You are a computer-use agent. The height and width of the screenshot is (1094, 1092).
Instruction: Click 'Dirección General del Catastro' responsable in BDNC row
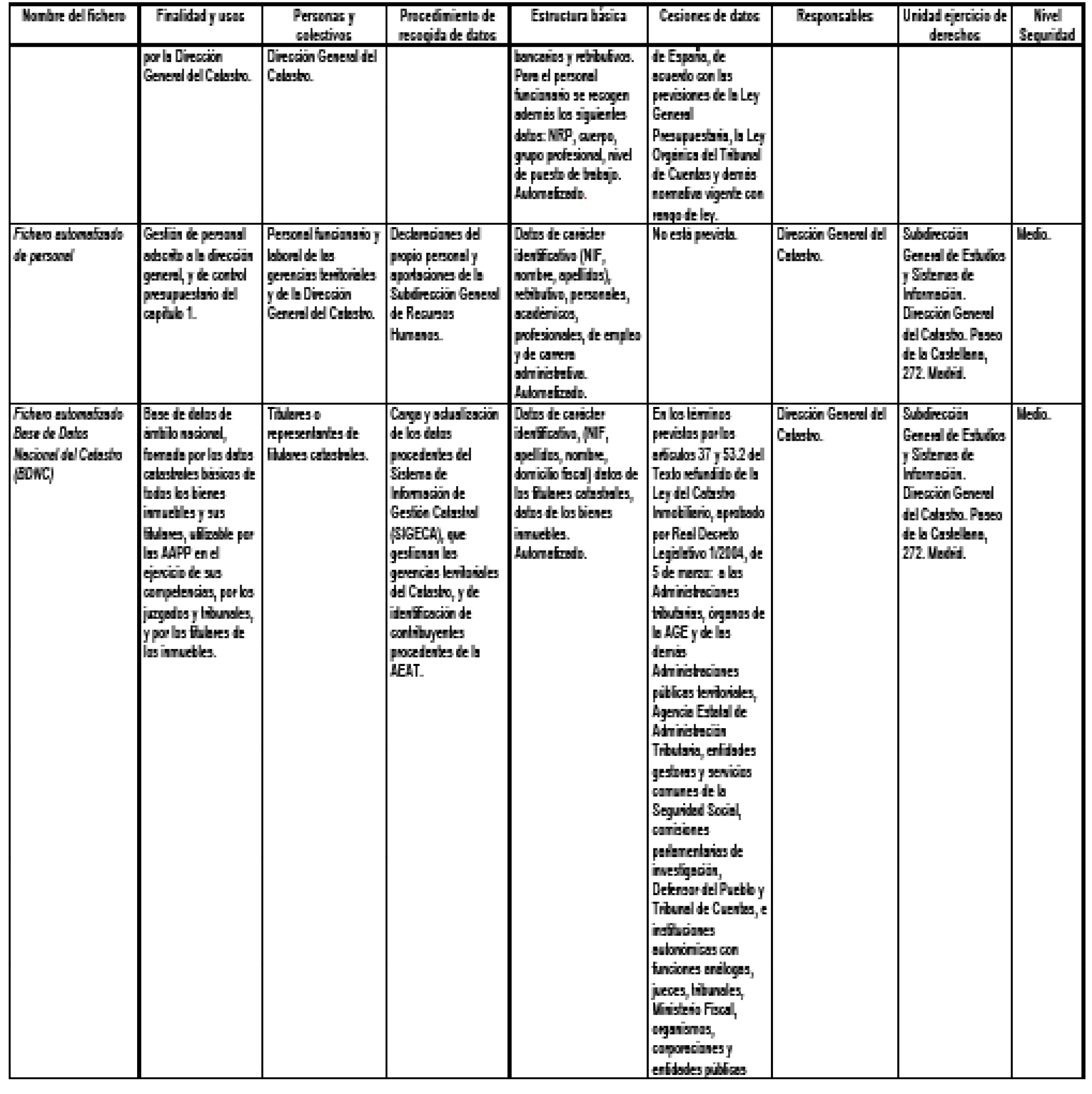pos(835,740)
